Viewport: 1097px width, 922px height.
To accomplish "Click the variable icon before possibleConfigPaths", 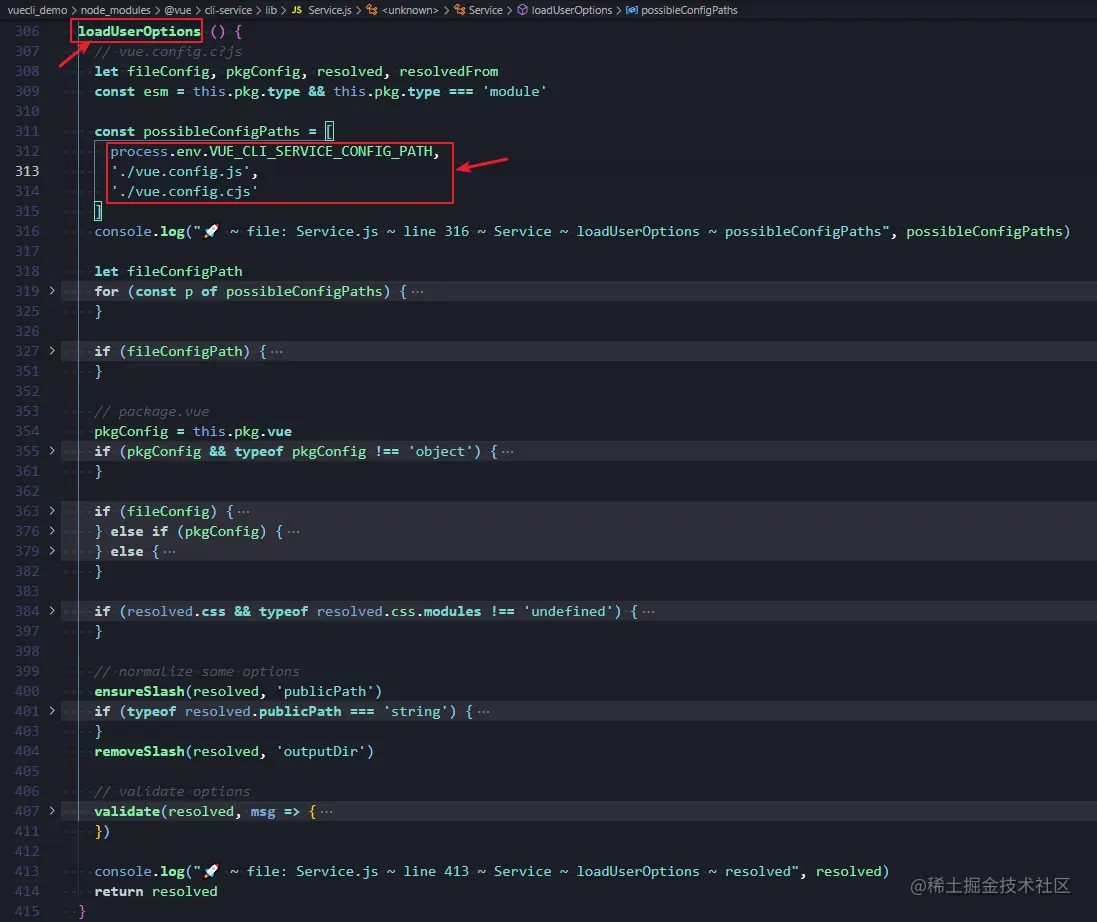I will (632, 10).
